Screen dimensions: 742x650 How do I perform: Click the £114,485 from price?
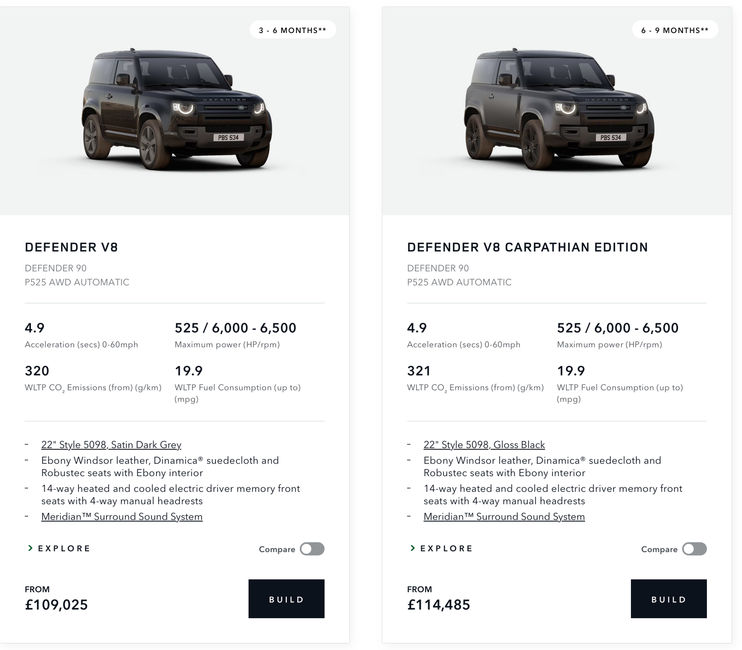pyautogui.click(x=439, y=605)
